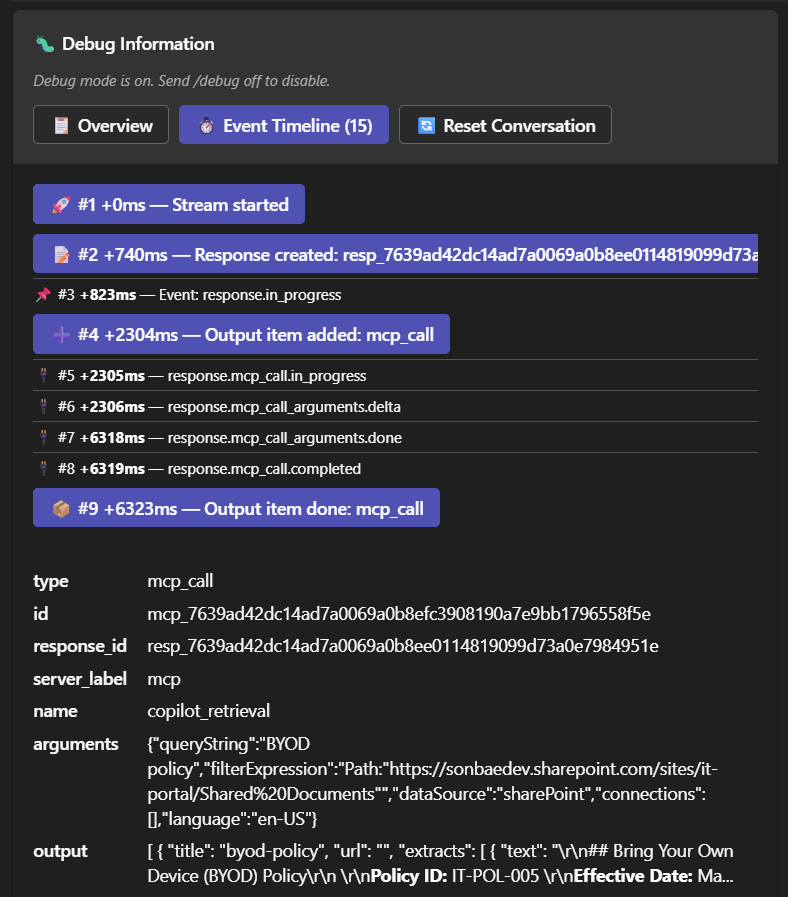The width and height of the screenshot is (788, 897).
Task: Expand the #1 Stream started event
Action: (x=169, y=205)
